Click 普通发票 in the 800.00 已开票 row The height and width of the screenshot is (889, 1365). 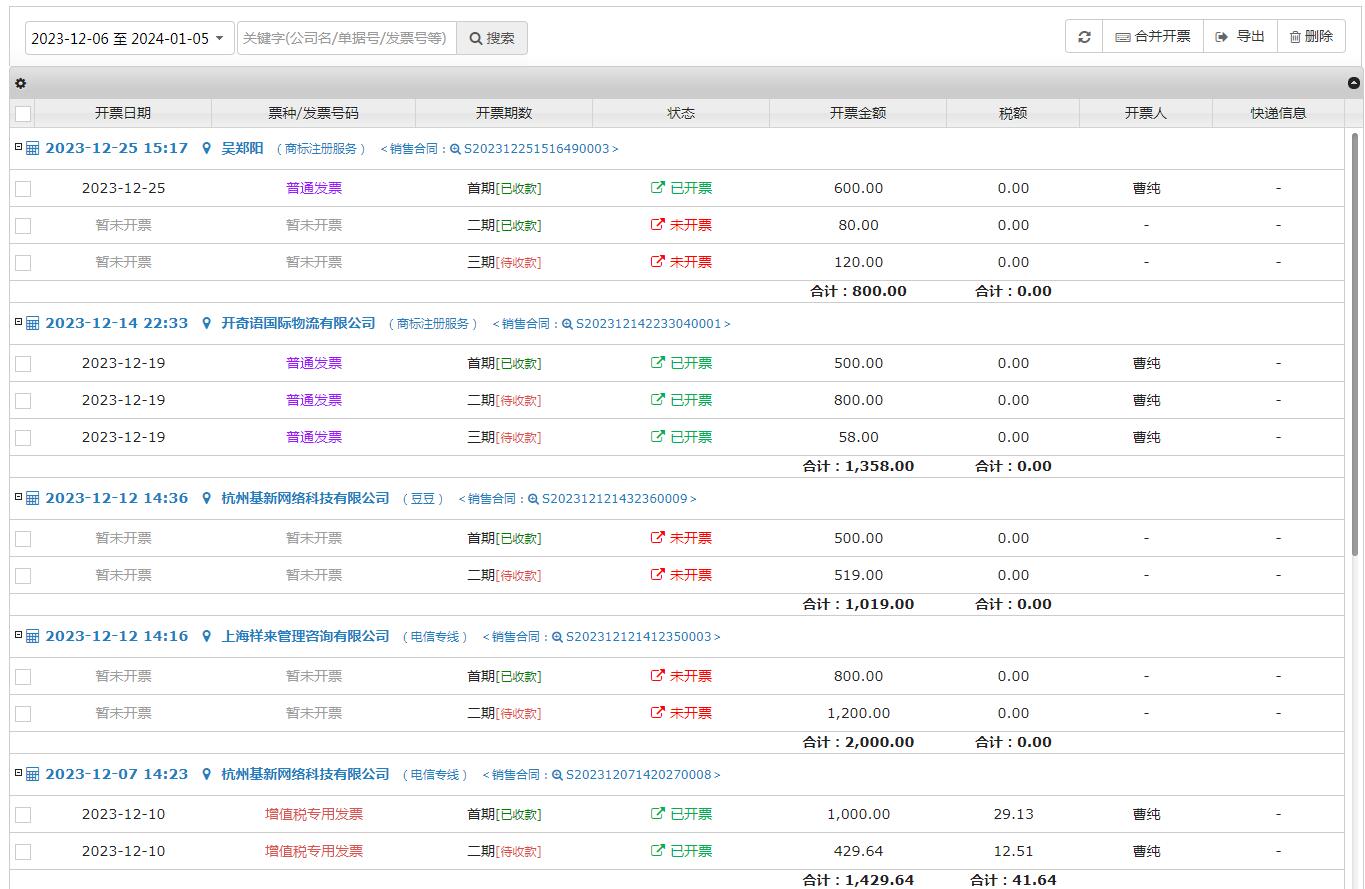tap(313, 400)
